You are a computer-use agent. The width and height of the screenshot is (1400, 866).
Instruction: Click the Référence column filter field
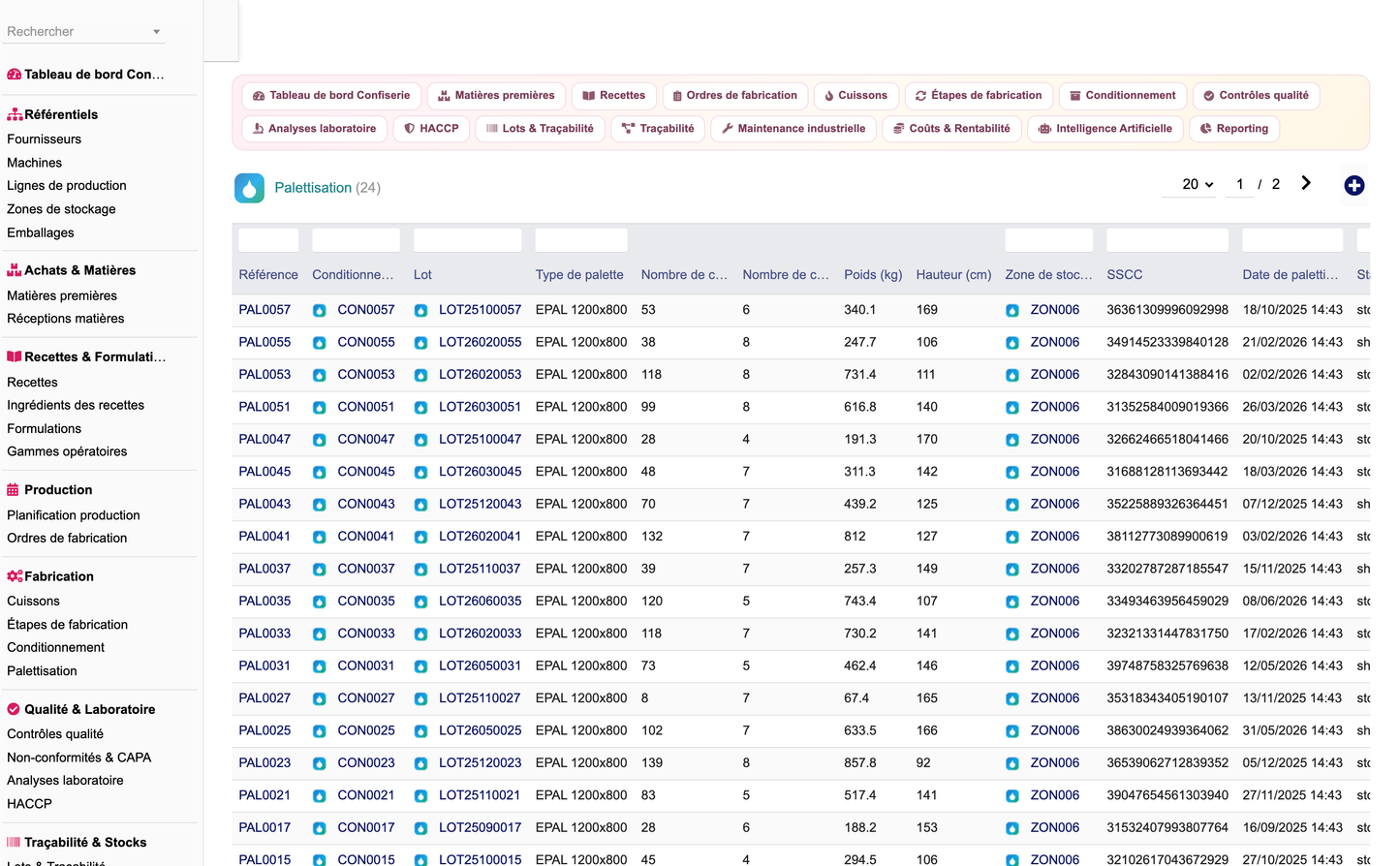(268, 240)
